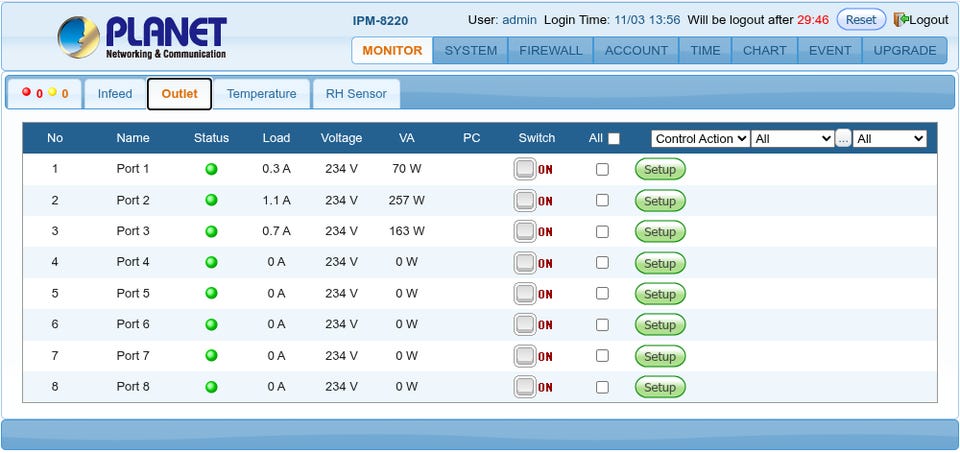The image size is (960, 453).
Task: Click the 257 W value
Action: tap(407, 200)
